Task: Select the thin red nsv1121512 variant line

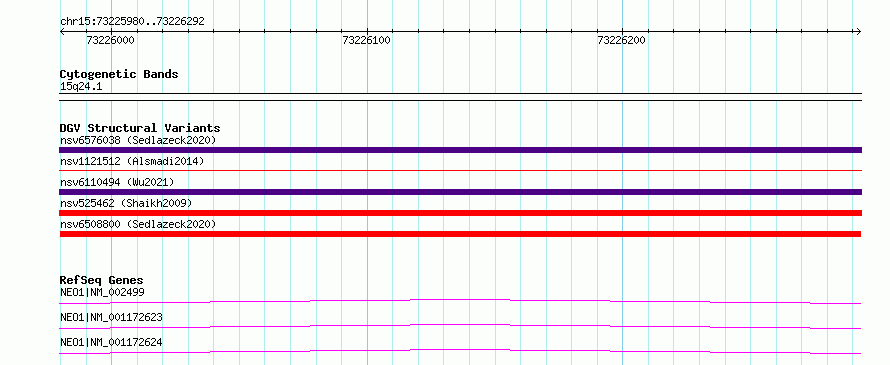Action: click(x=460, y=170)
